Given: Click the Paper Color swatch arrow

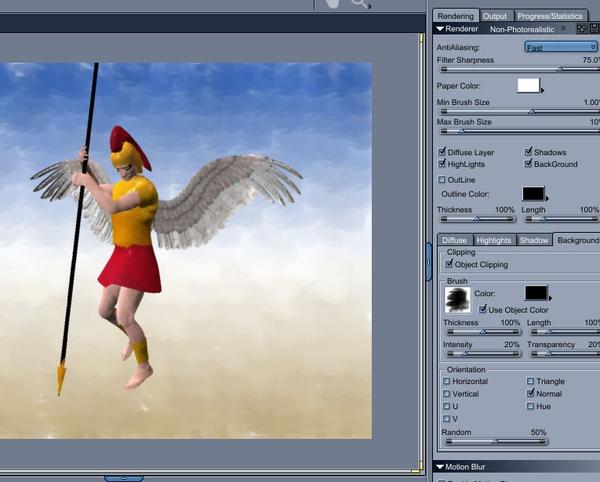Looking at the screenshot, I should pyautogui.click(x=542, y=91).
